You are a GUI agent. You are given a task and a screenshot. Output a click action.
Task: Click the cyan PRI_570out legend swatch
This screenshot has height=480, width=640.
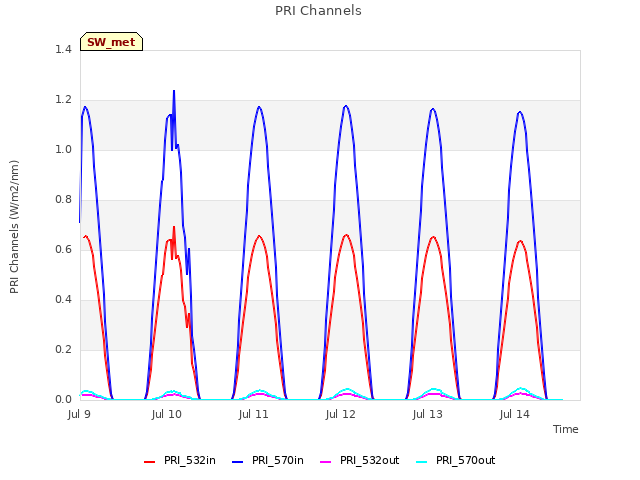click(x=422, y=462)
